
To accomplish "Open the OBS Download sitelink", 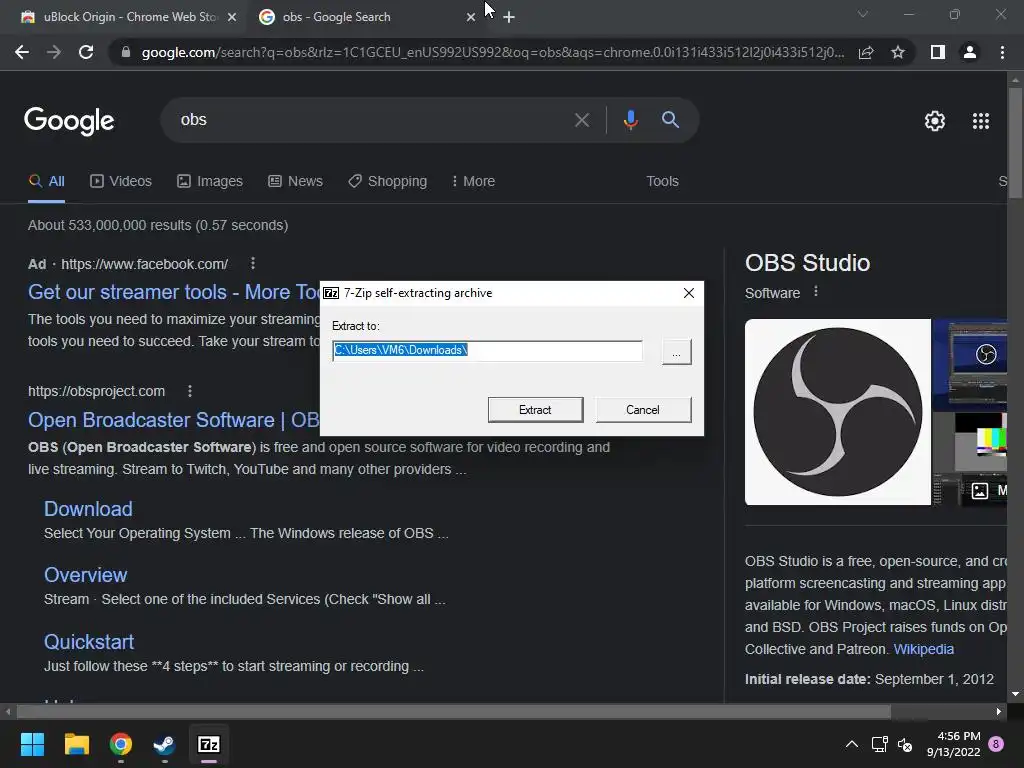I will point(88,509).
